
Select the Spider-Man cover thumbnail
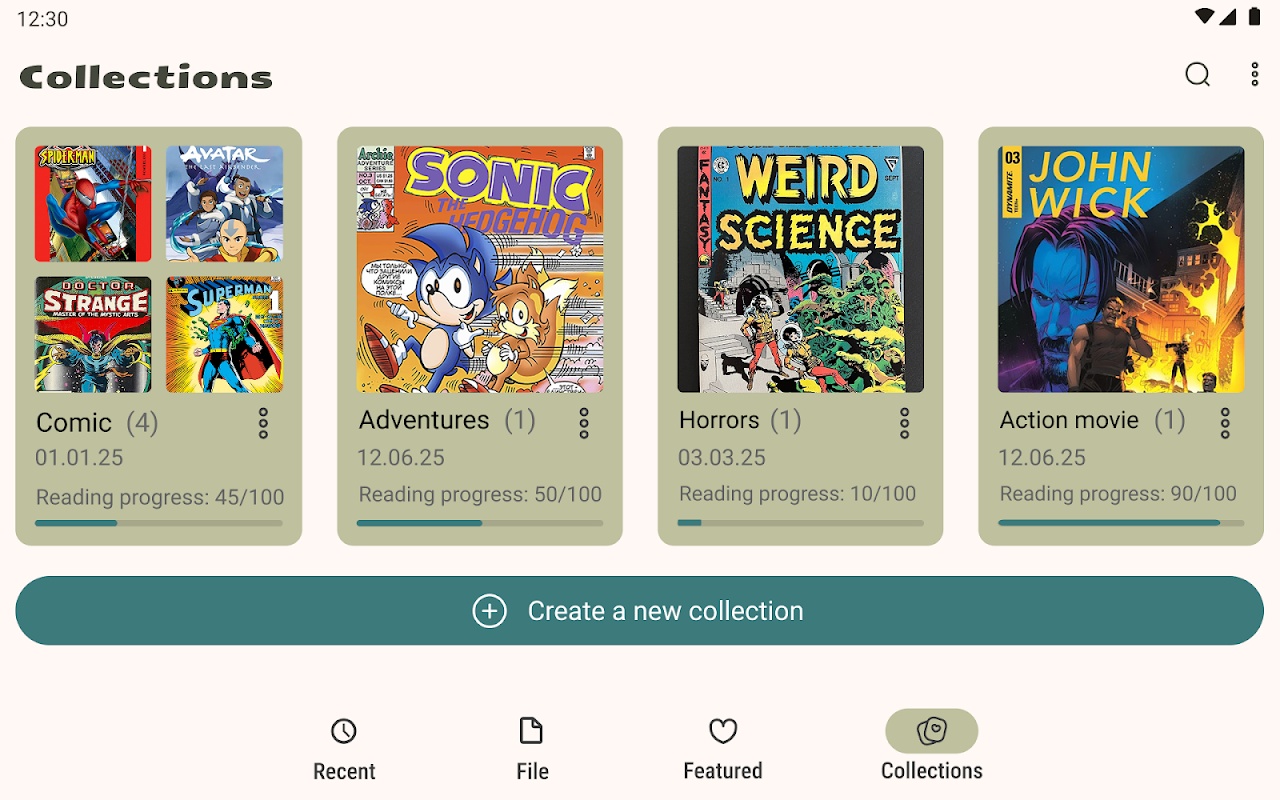93,204
